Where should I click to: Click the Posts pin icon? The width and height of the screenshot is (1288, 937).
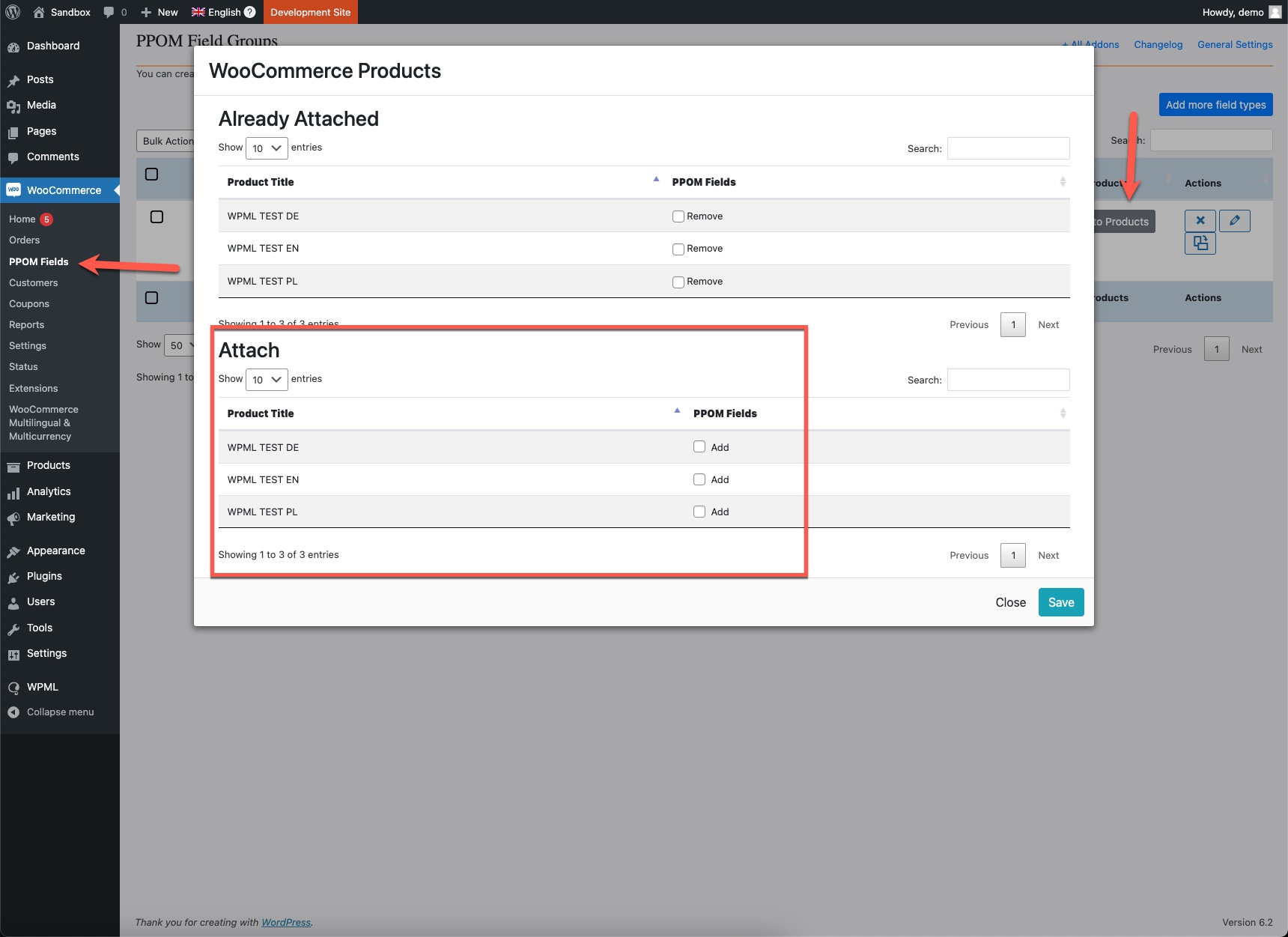(x=13, y=80)
